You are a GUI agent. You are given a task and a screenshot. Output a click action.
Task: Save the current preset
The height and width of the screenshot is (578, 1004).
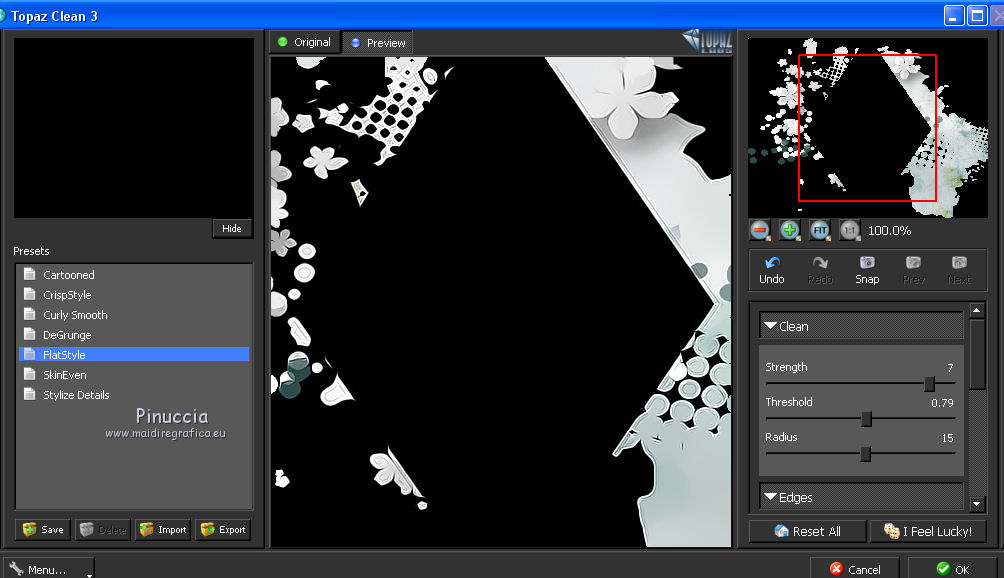[x=43, y=529]
